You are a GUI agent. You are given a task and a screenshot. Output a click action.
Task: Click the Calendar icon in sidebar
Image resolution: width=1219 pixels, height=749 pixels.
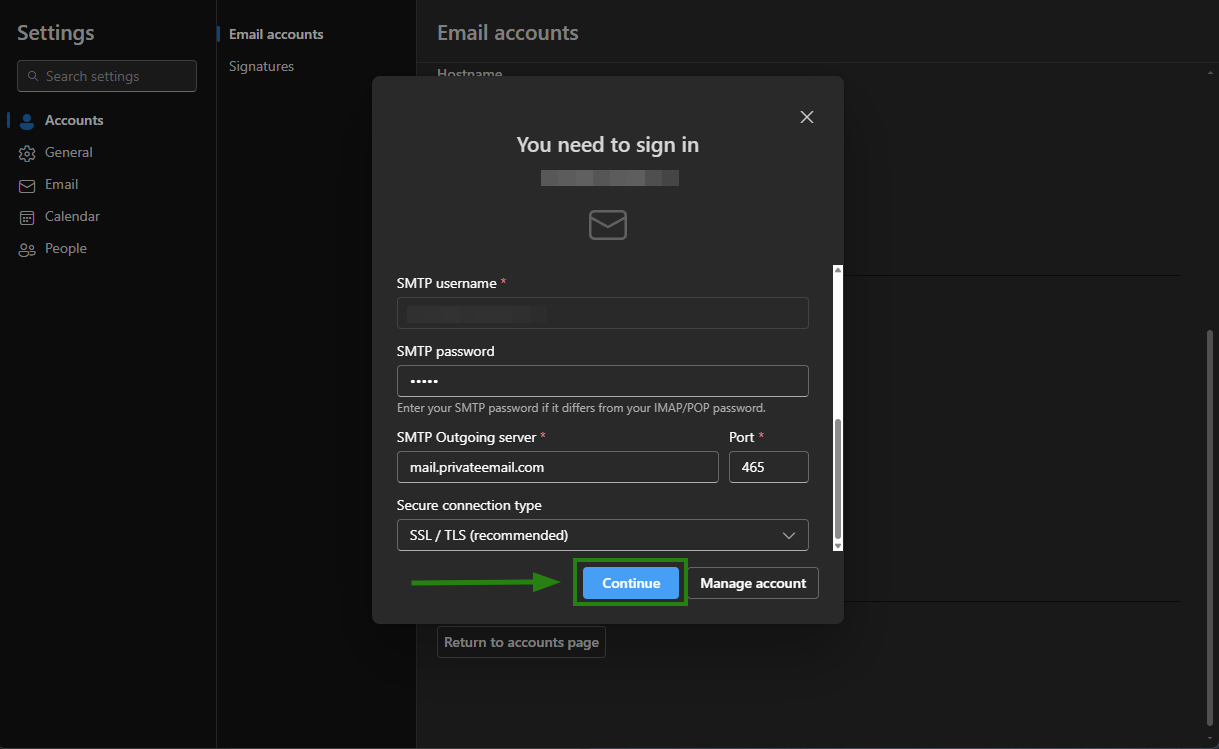click(x=27, y=217)
